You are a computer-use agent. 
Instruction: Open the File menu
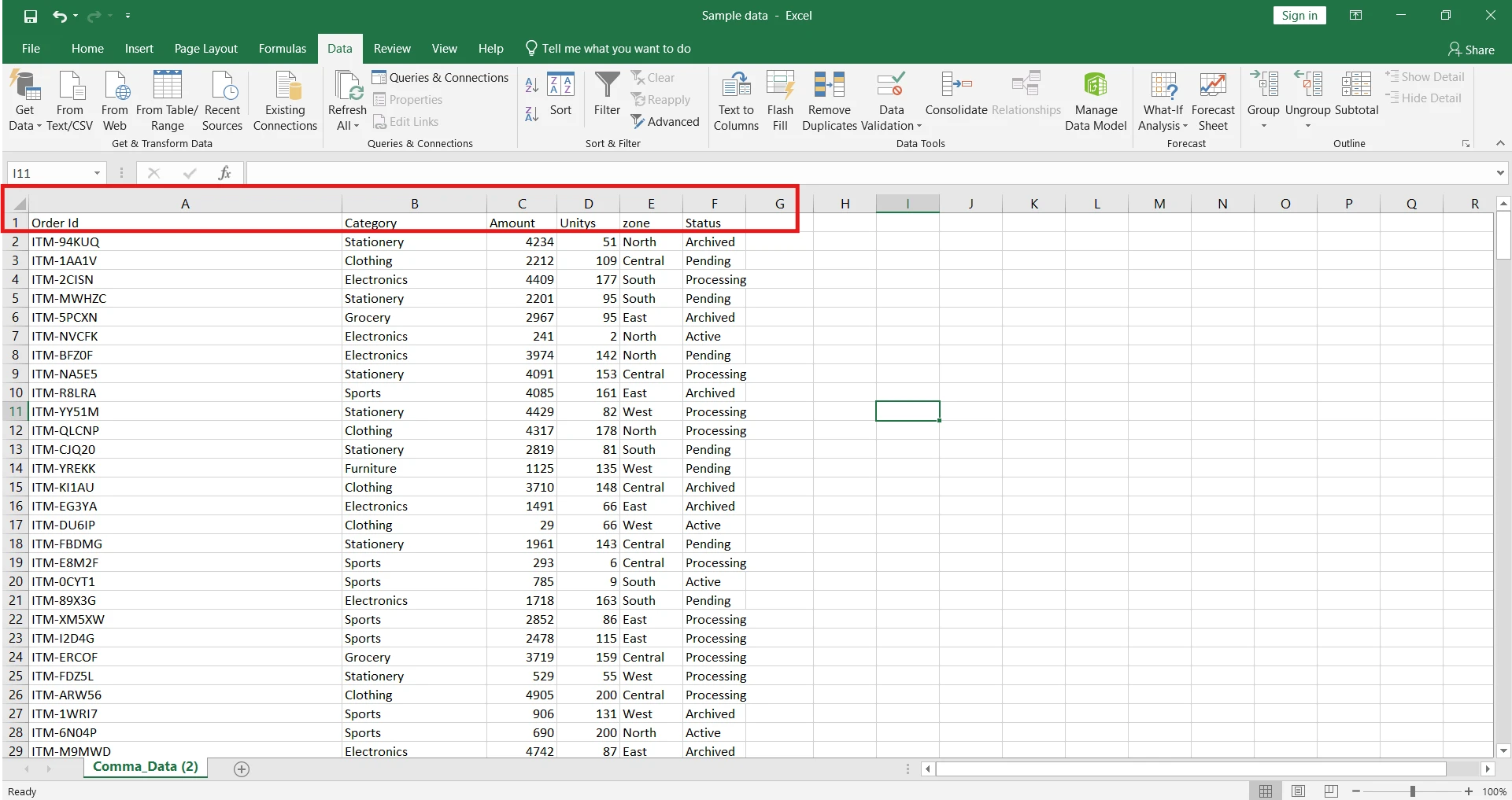(x=31, y=49)
